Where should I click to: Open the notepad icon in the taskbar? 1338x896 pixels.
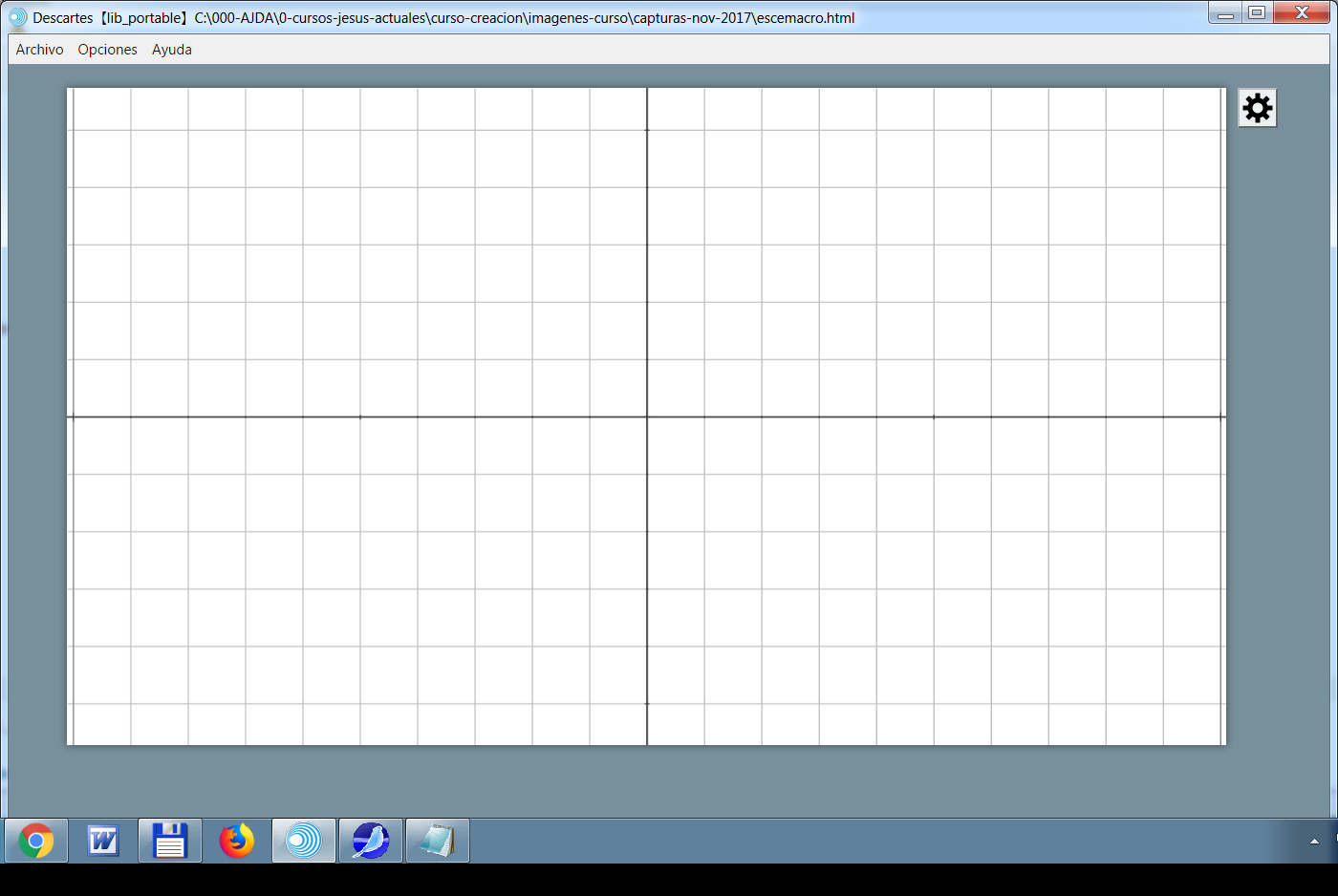[438, 841]
